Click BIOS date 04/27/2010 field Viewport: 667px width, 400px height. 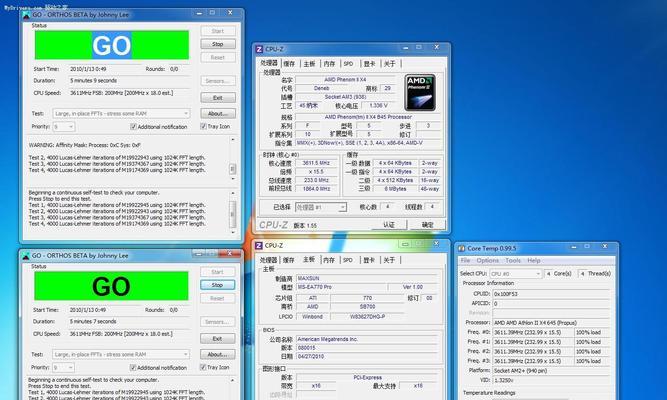(x=366, y=356)
